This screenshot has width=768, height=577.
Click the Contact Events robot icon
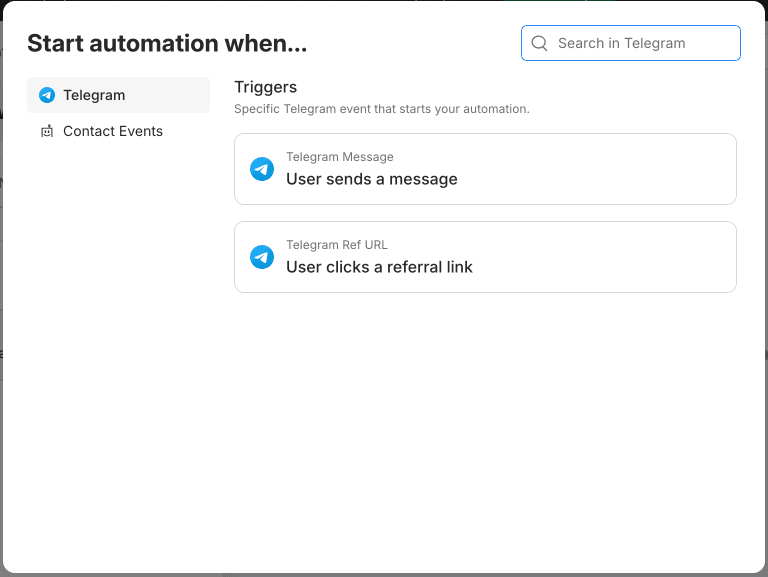click(x=47, y=131)
